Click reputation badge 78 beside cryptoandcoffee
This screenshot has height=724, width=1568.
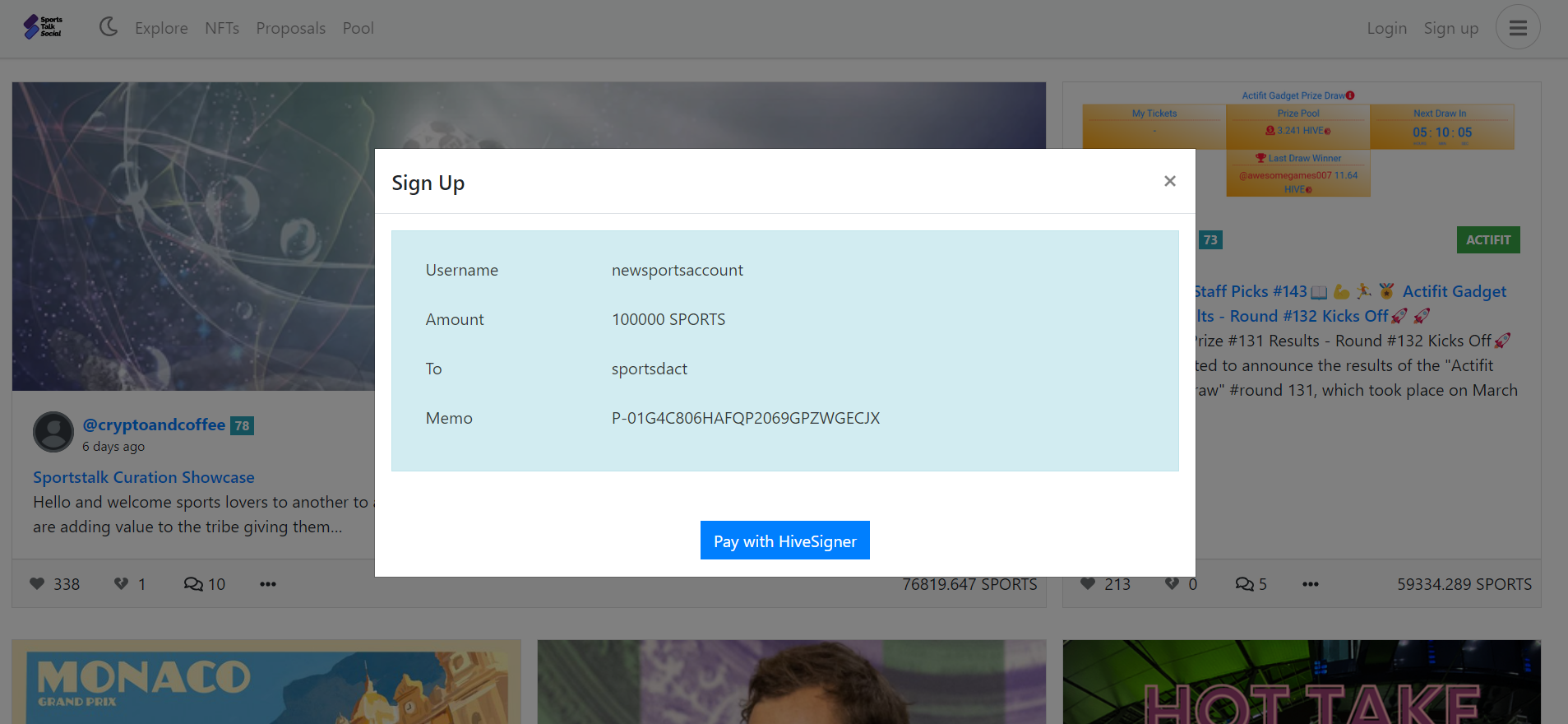tap(242, 425)
